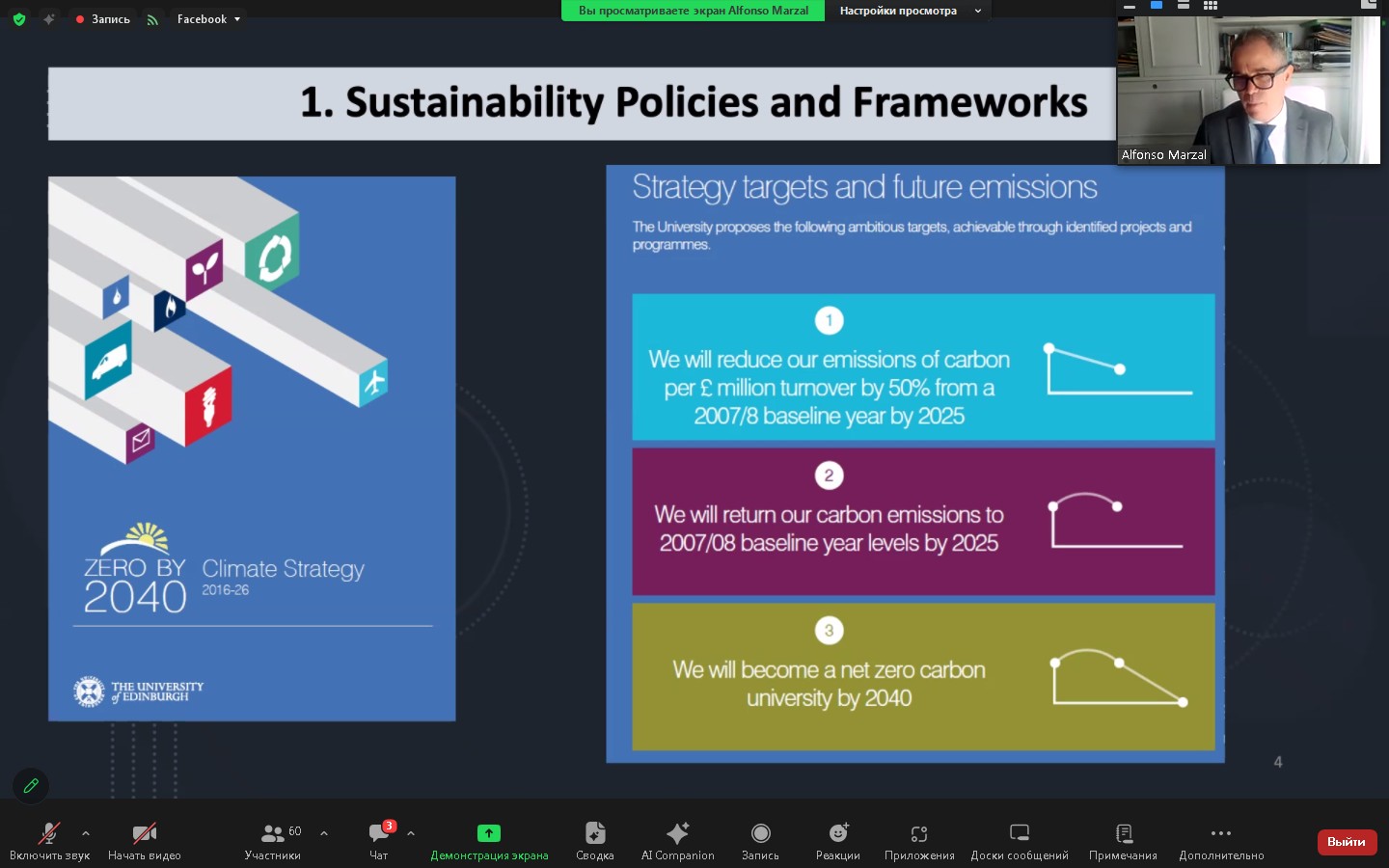
Task: Switch to grid gallery thumbnail view icon
Action: click(x=1211, y=5)
